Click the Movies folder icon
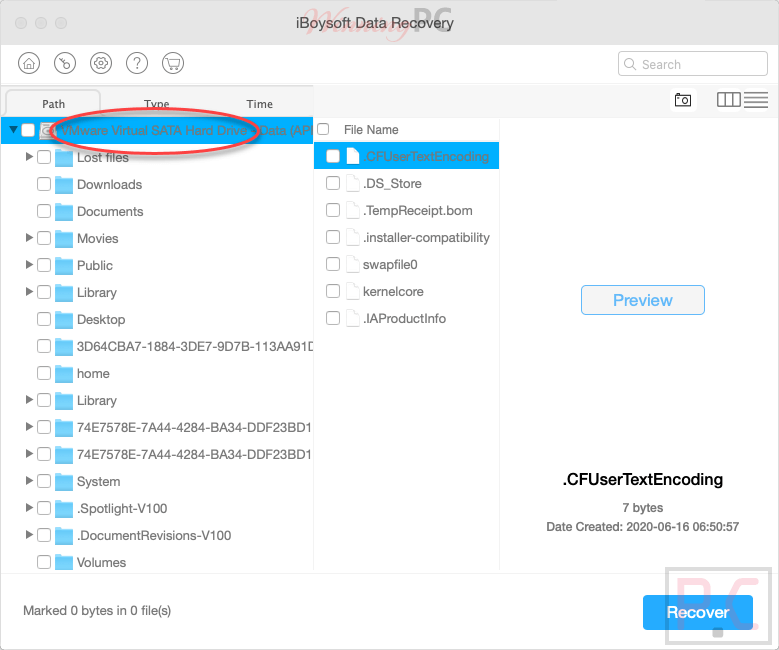The image size is (779, 650). click(64, 239)
